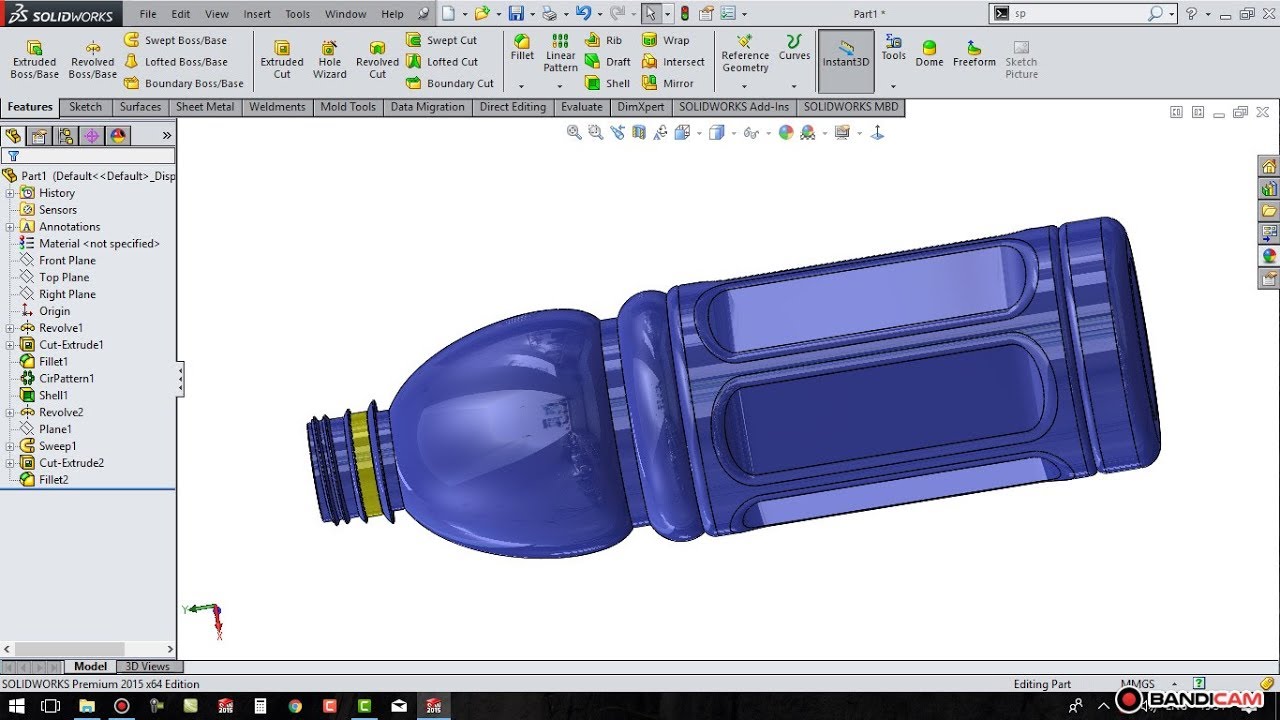The height and width of the screenshot is (720, 1280).
Task: Select the Extruded Boss/Base tool
Action: pos(34,60)
